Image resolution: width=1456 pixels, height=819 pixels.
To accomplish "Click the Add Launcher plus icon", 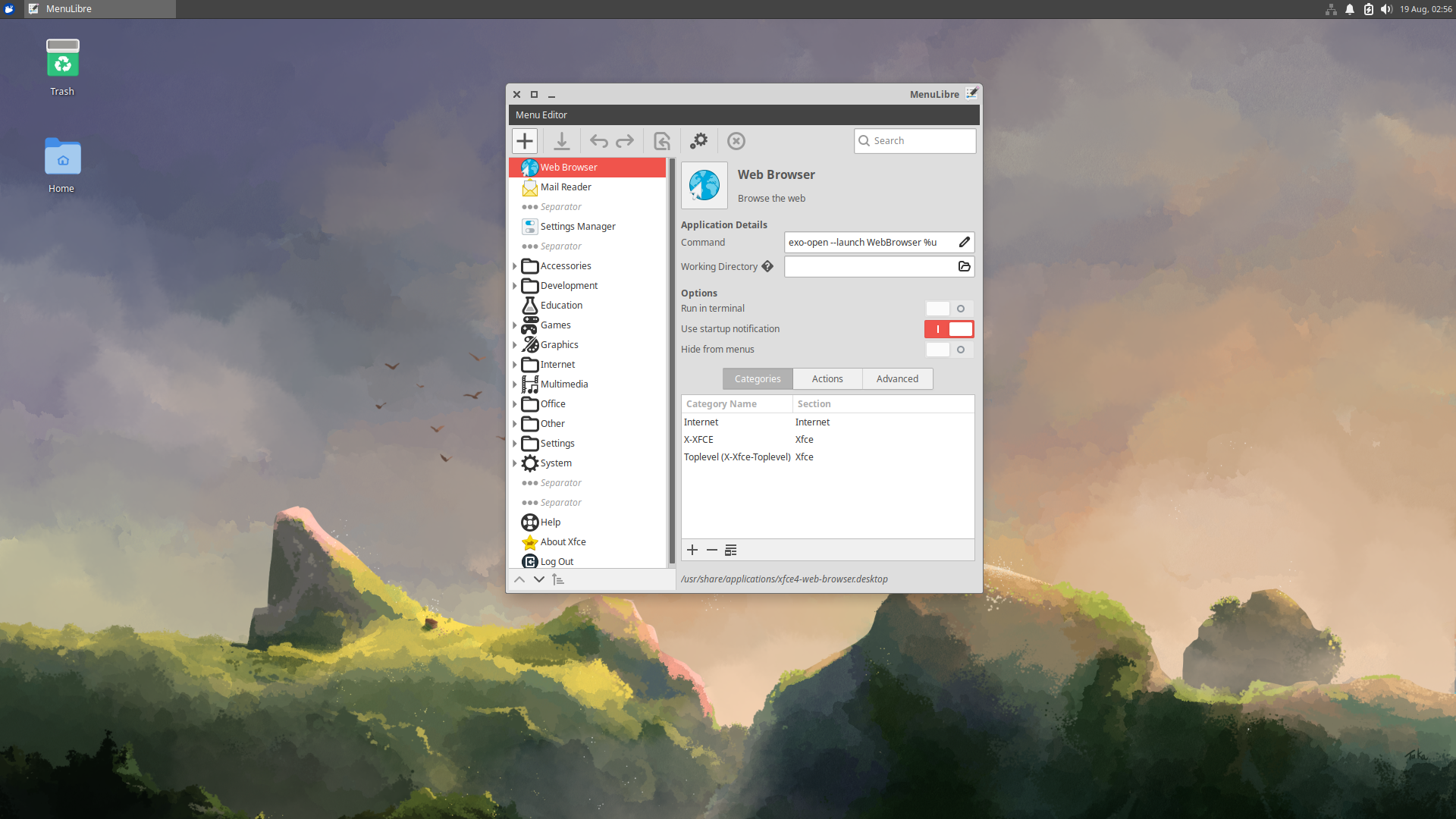I will tap(524, 140).
